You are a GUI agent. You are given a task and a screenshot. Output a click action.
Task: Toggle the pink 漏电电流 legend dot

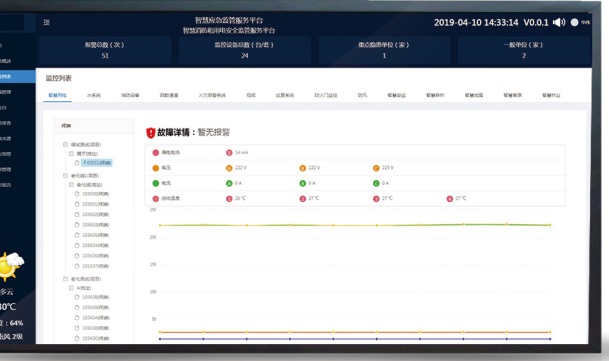click(156, 153)
